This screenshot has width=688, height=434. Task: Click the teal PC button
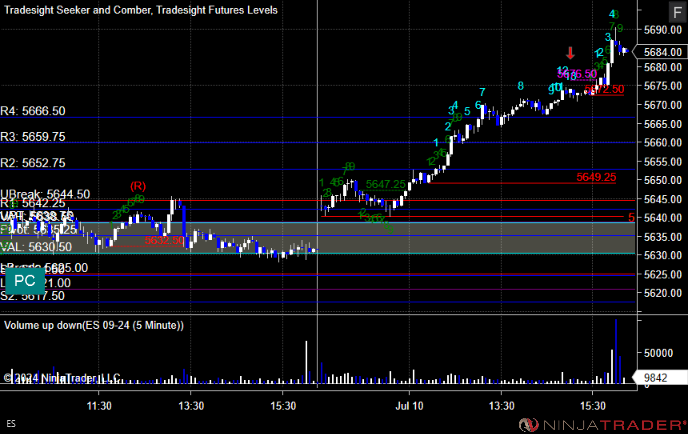point(25,281)
